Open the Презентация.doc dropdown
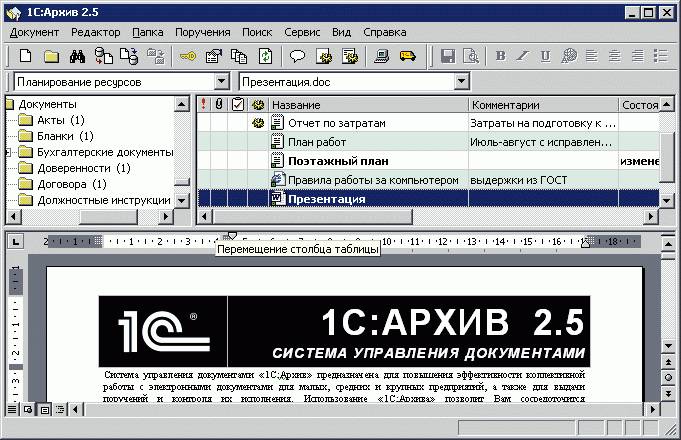Screen dimensions: 681x440 pos(461,81)
